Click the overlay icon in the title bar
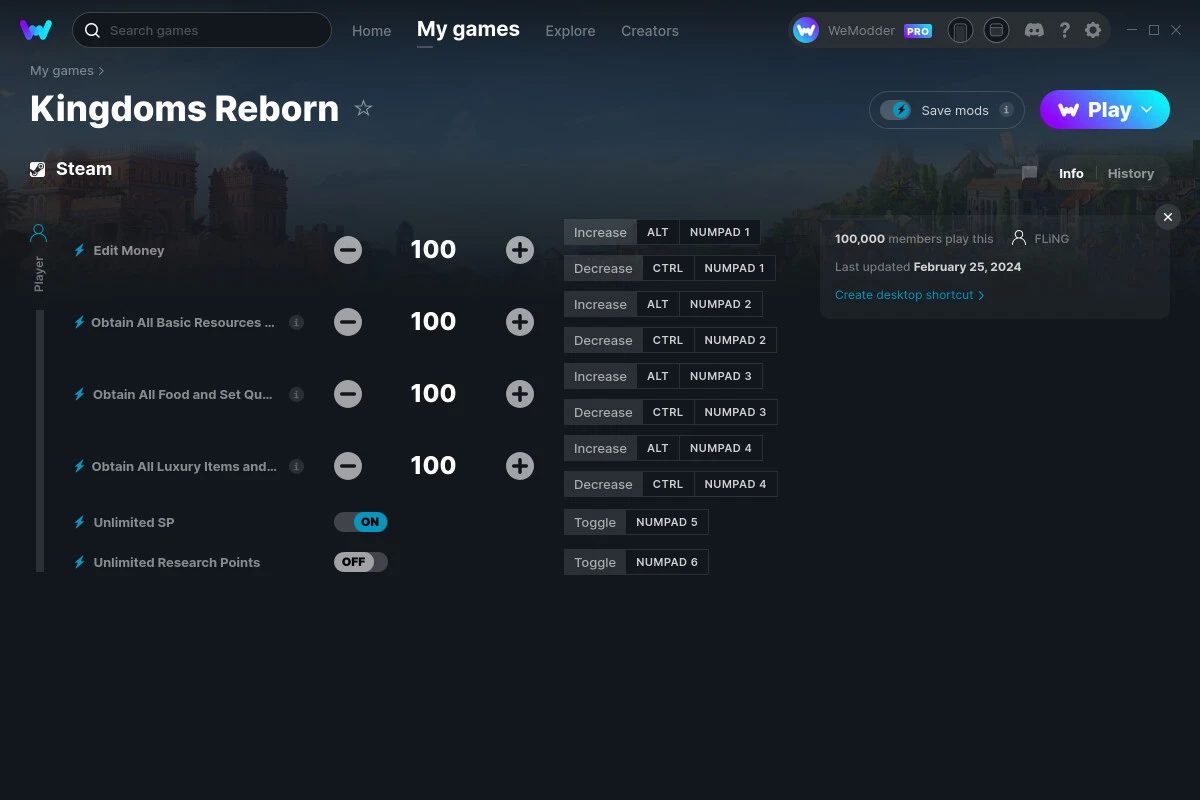Viewport: 1200px width, 800px height. tap(996, 31)
